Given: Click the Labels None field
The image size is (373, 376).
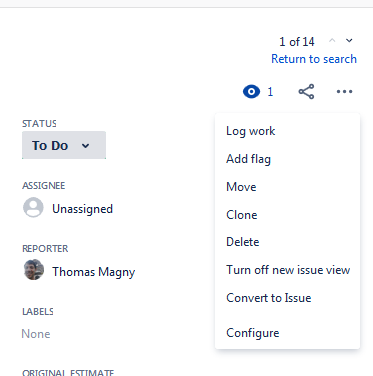Looking at the screenshot, I should pos(36,334).
